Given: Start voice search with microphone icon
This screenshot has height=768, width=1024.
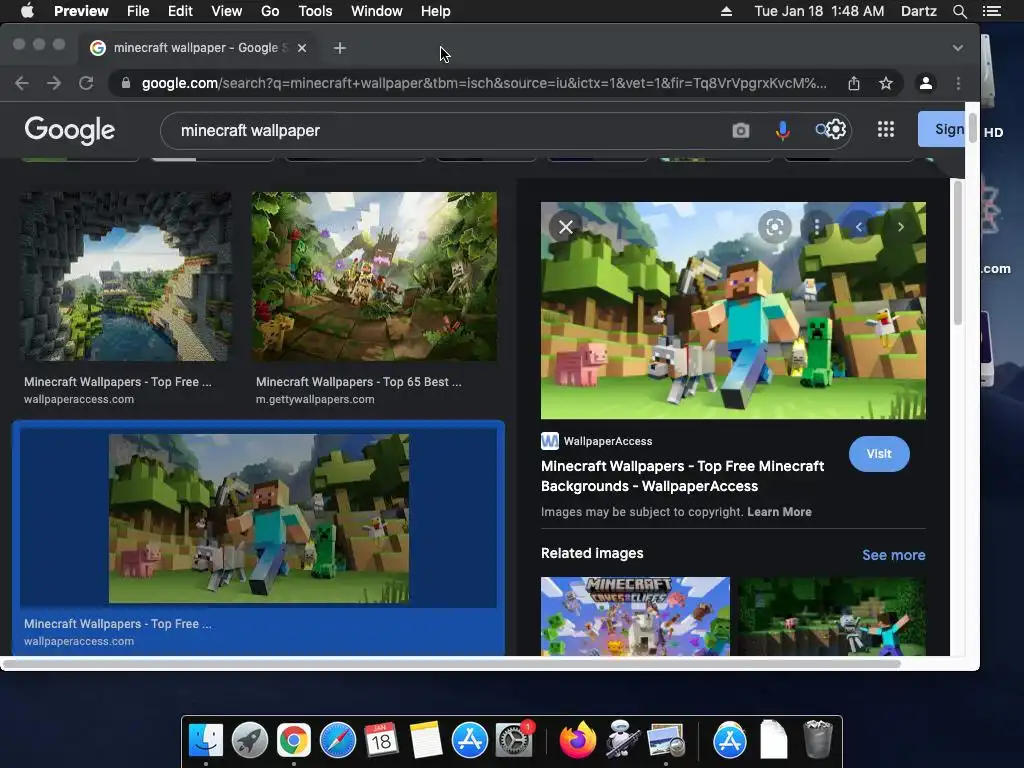Looking at the screenshot, I should click(782, 131).
